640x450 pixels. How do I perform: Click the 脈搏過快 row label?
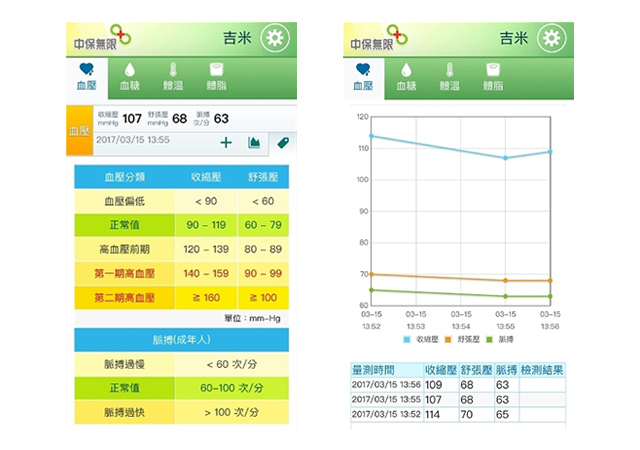point(124,412)
